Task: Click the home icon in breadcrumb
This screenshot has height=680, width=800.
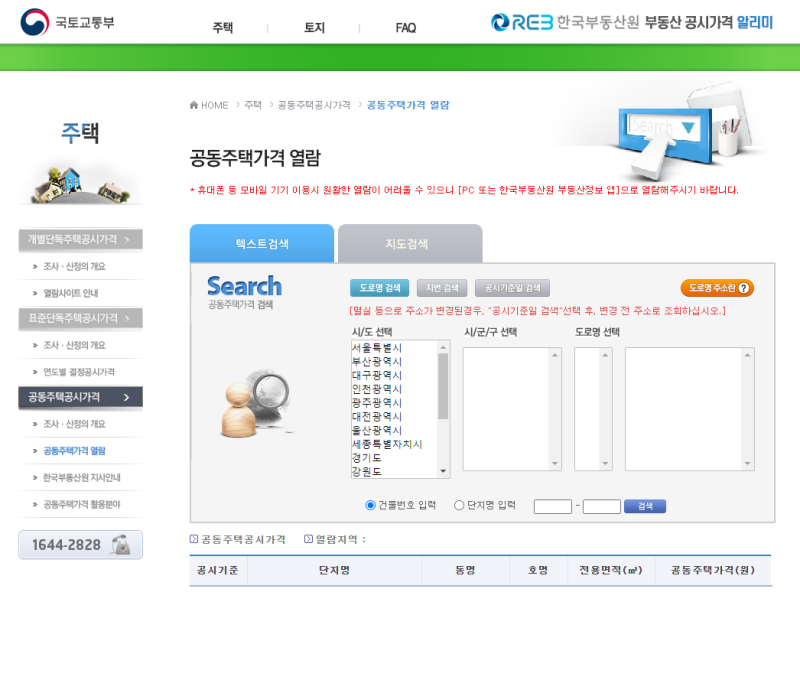Action: click(x=193, y=105)
